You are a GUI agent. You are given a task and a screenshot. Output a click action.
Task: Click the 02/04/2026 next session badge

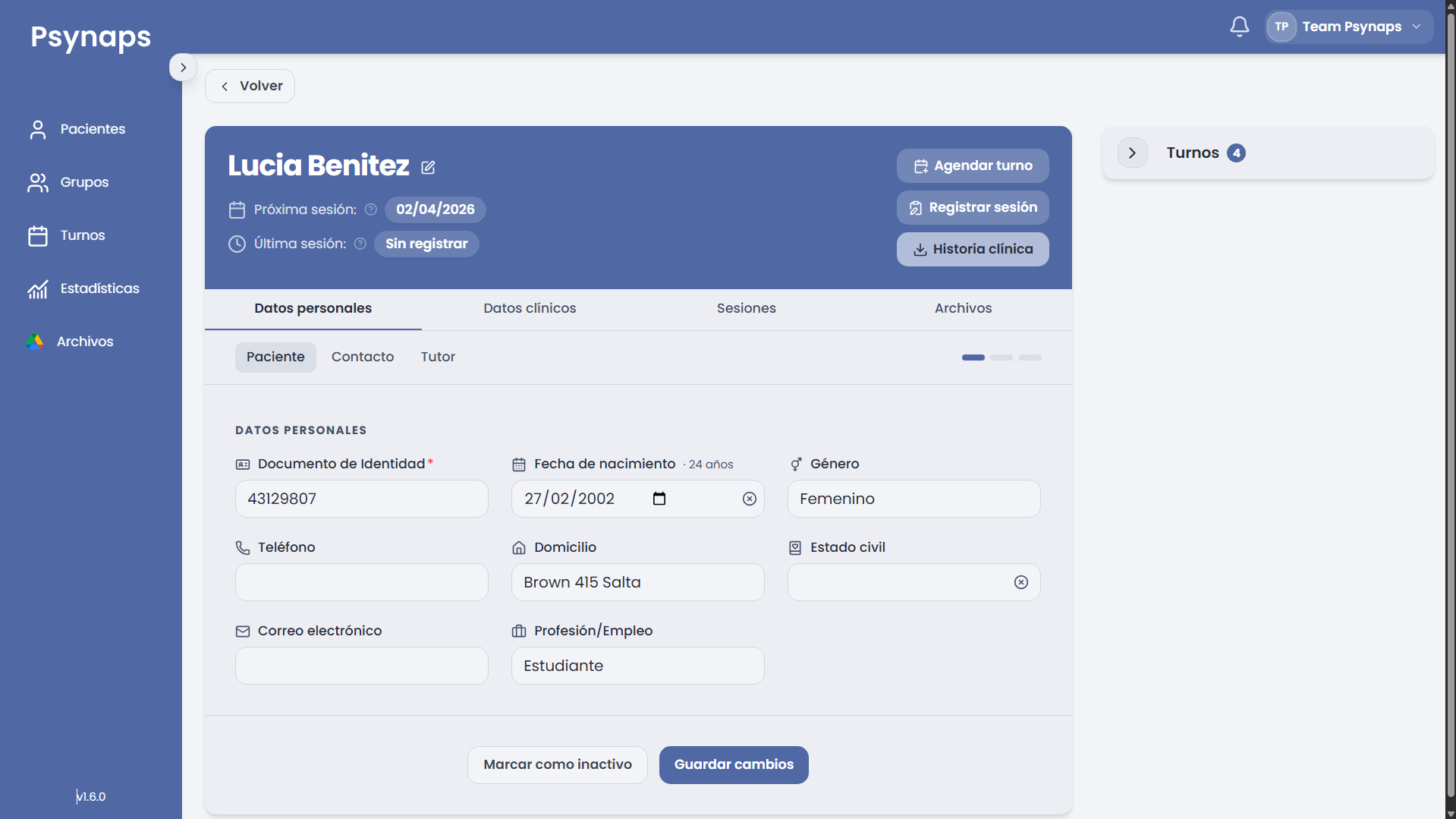(x=435, y=209)
